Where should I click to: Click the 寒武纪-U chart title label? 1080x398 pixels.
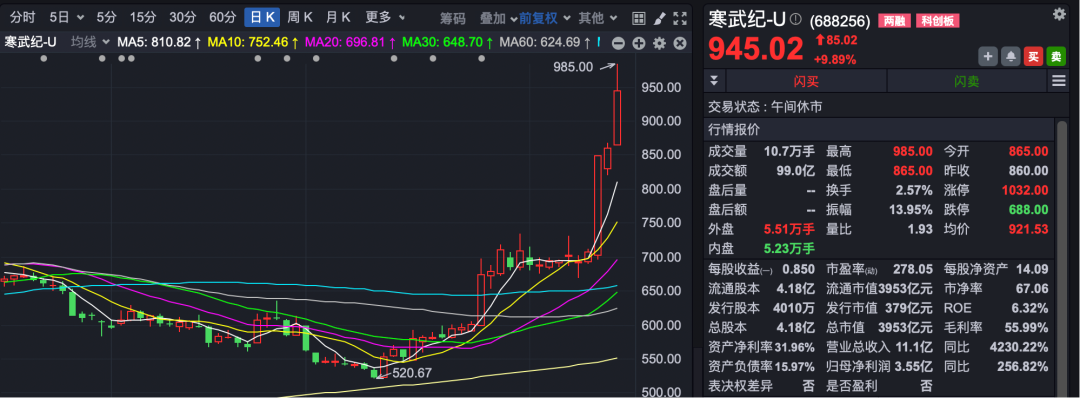pyautogui.click(x=30, y=43)
